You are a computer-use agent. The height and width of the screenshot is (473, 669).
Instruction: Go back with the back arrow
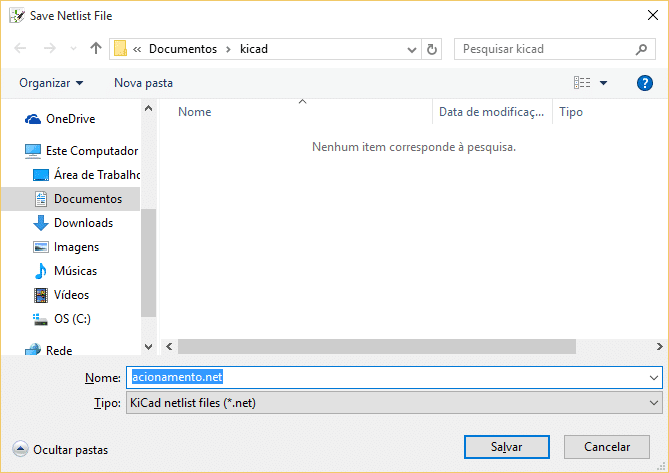[x=21, y=48]
